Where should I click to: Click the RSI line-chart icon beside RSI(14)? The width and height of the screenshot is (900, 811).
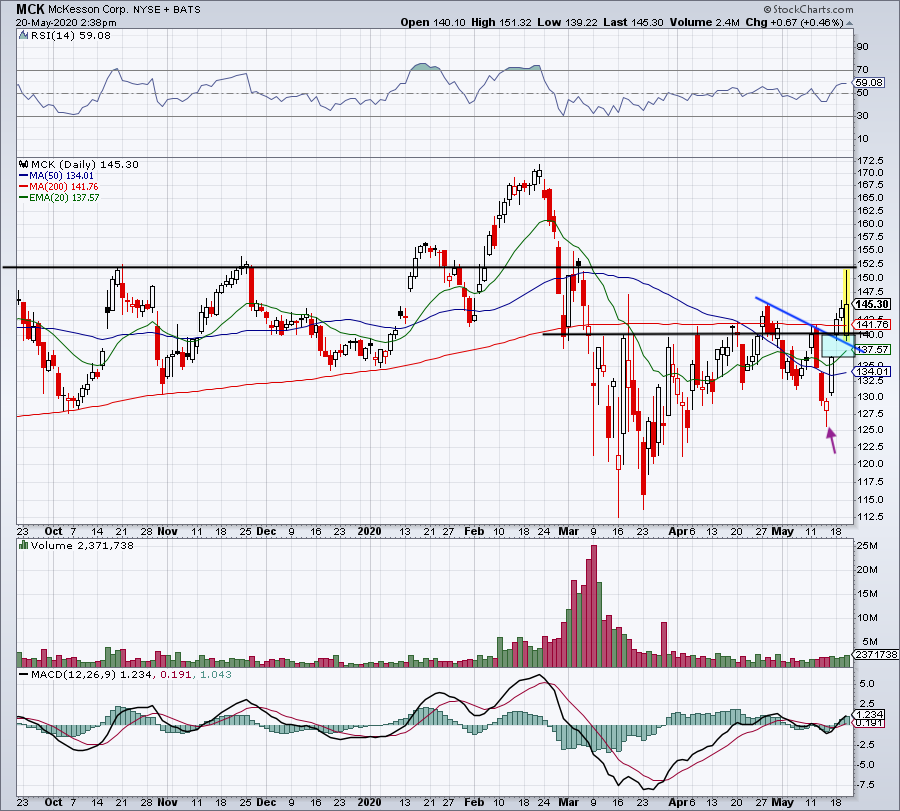24,35
